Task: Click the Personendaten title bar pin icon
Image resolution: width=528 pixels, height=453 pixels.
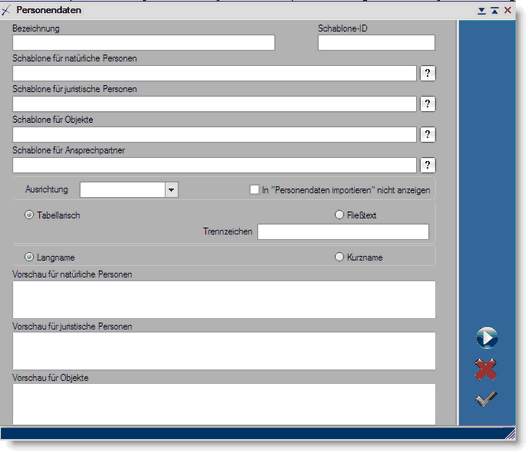Action: [x=6, y=10]
